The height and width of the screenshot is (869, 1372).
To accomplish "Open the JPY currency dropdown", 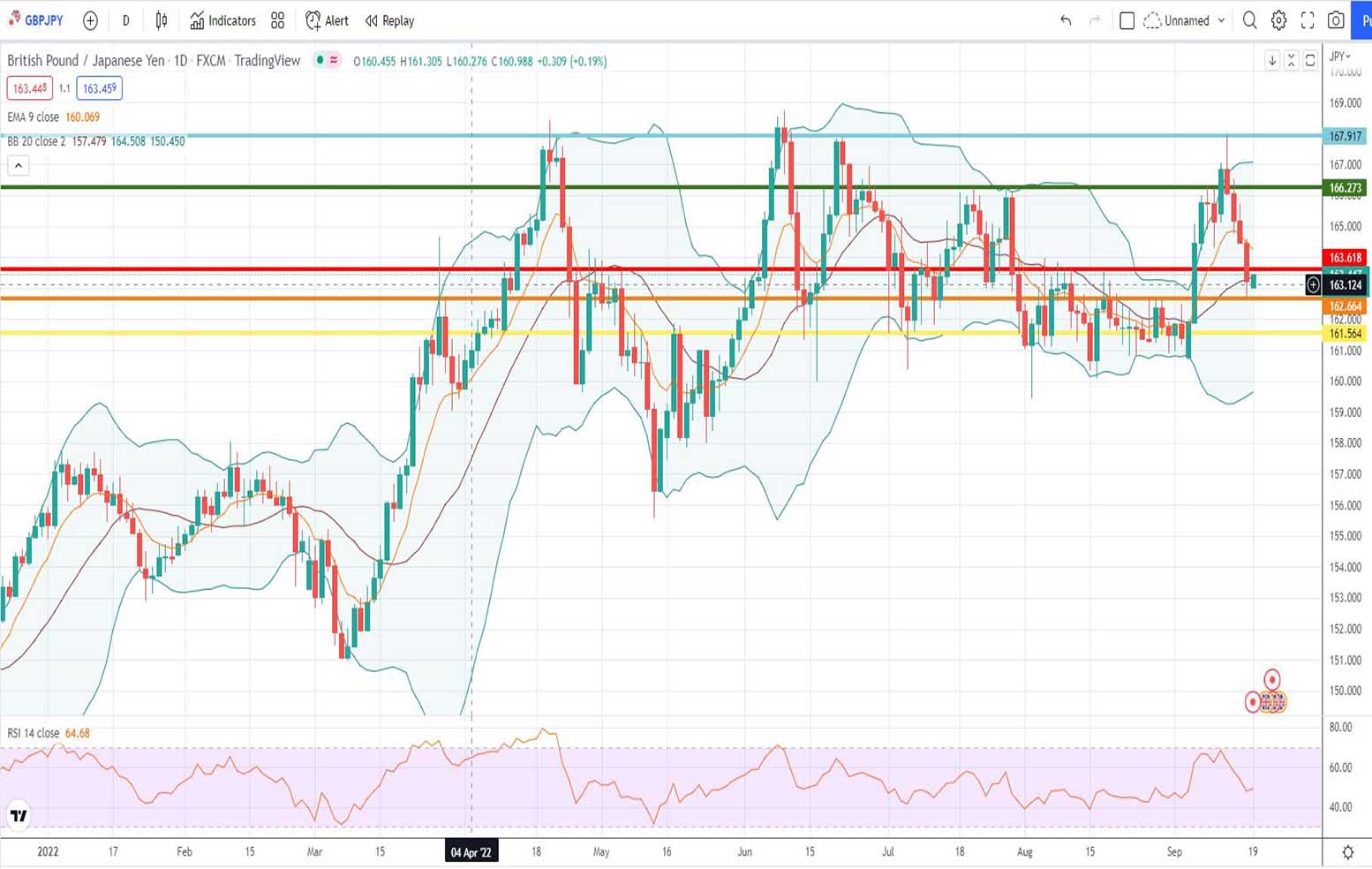I will click(x=1340, y=57).
